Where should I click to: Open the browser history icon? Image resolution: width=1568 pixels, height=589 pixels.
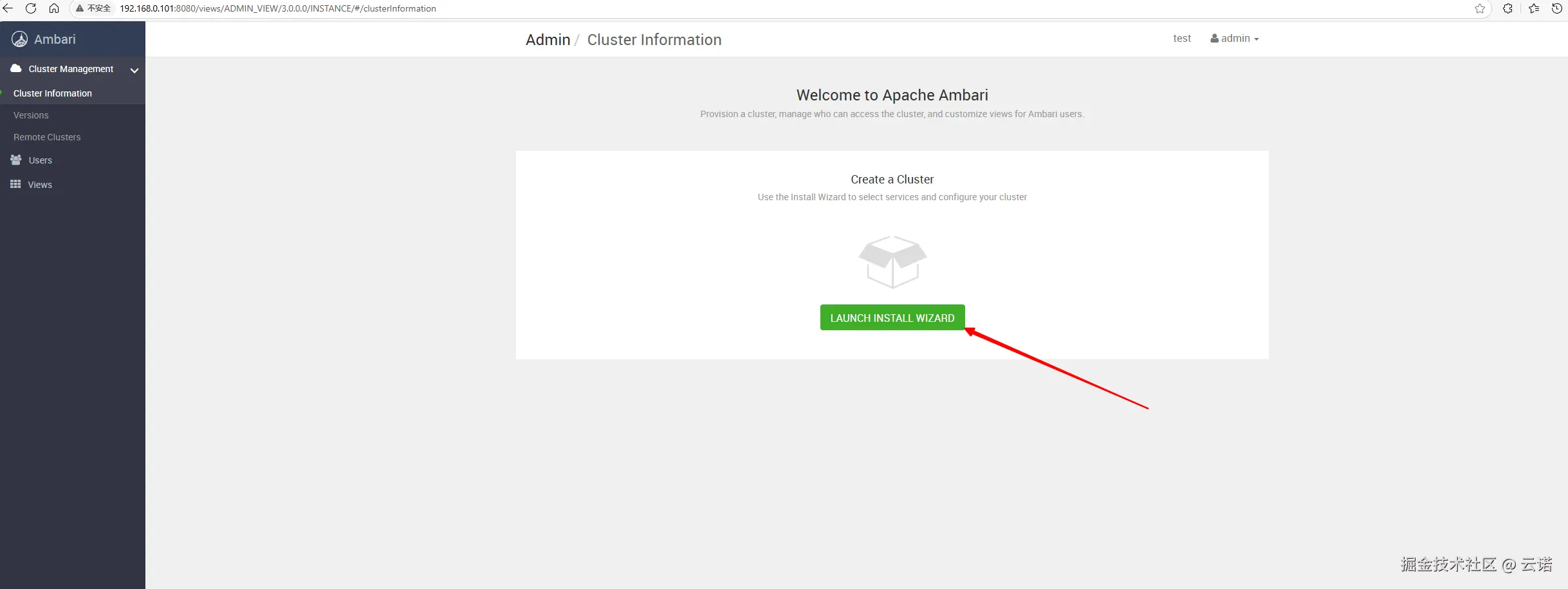click(x=1557, y=8)
